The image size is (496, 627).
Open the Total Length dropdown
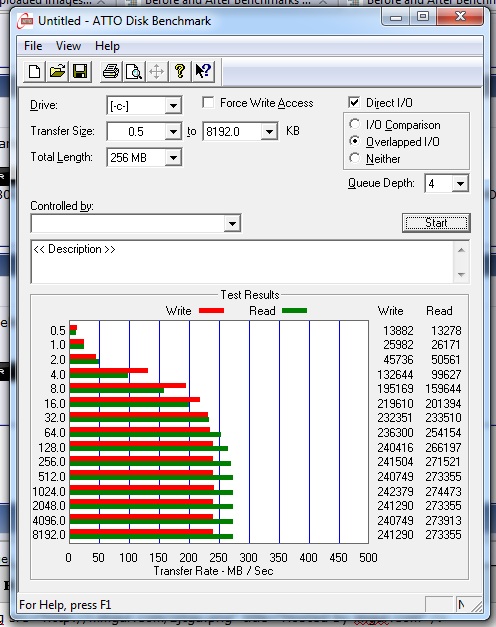pyautogui.click(x=173, y=158)
